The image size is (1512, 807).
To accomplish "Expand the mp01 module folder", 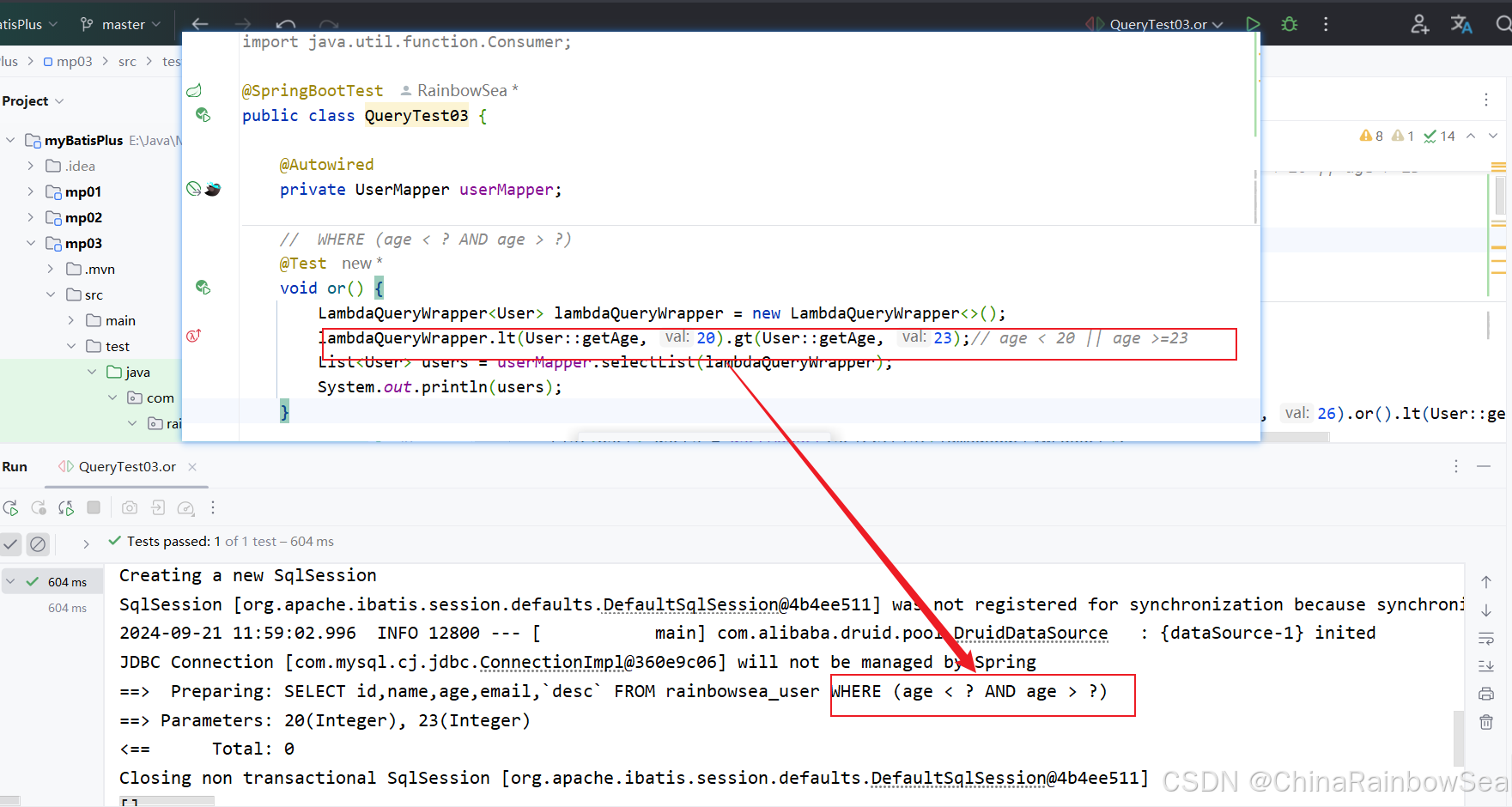I will click(31, 191).
